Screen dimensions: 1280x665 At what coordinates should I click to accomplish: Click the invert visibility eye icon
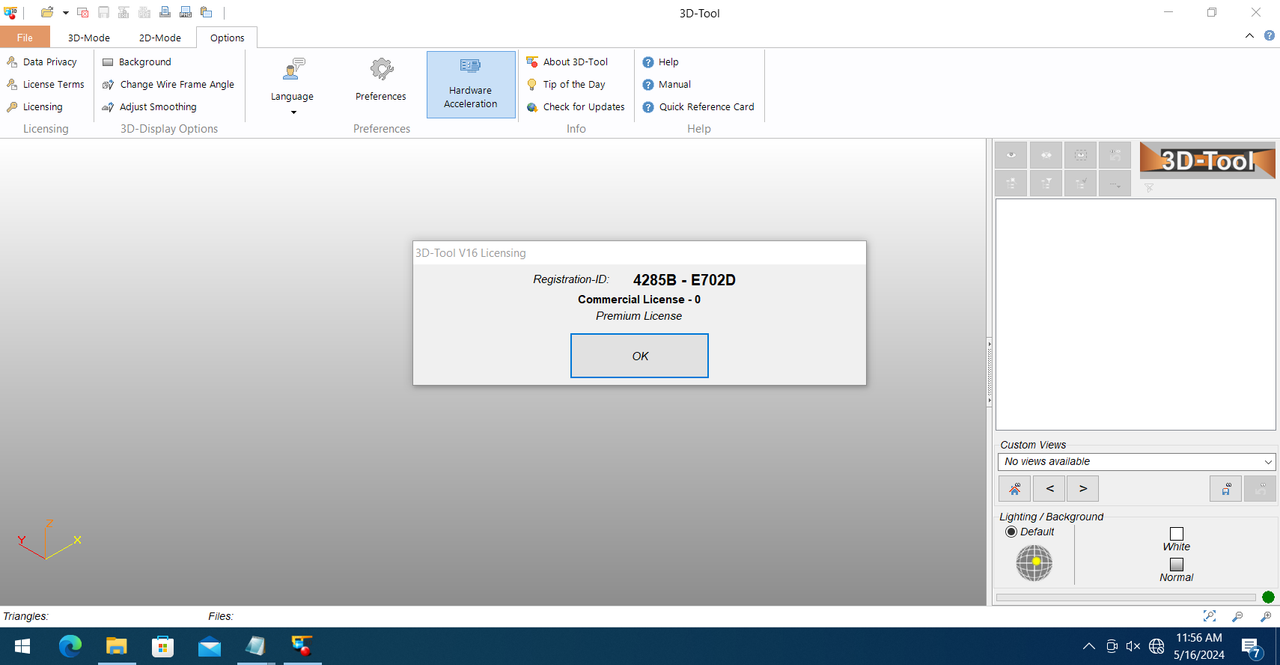point(1046,155)
